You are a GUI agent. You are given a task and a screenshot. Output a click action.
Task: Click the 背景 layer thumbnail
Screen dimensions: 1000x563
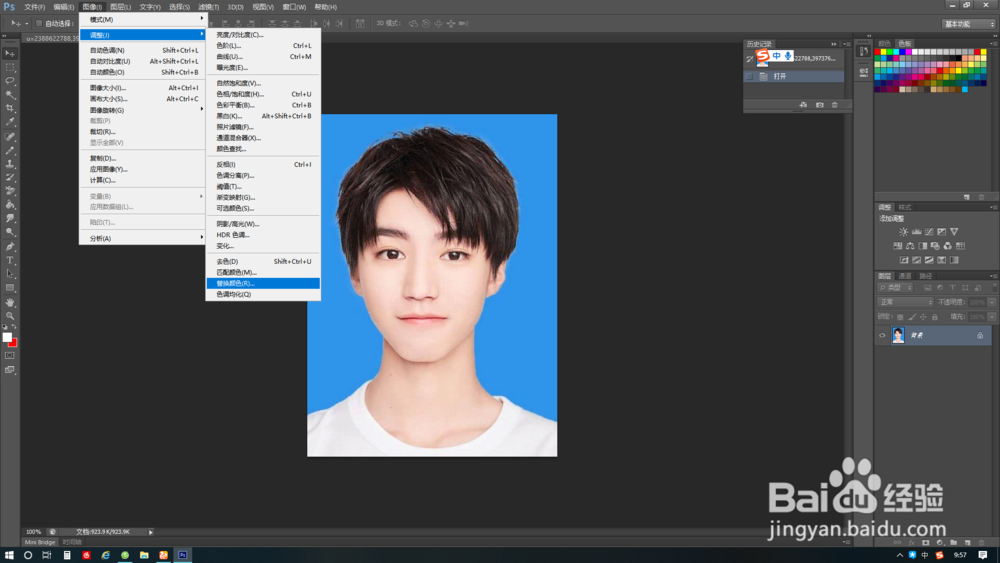coord(898,336)
